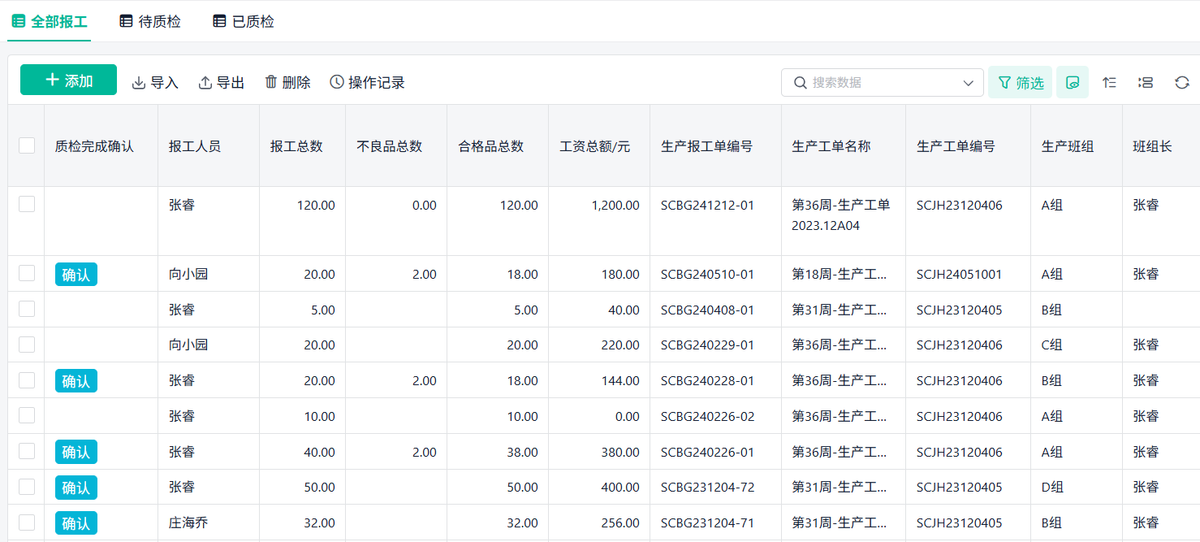Open 操作记录 operation history
Screen dimensions: 1200x542
367,82
